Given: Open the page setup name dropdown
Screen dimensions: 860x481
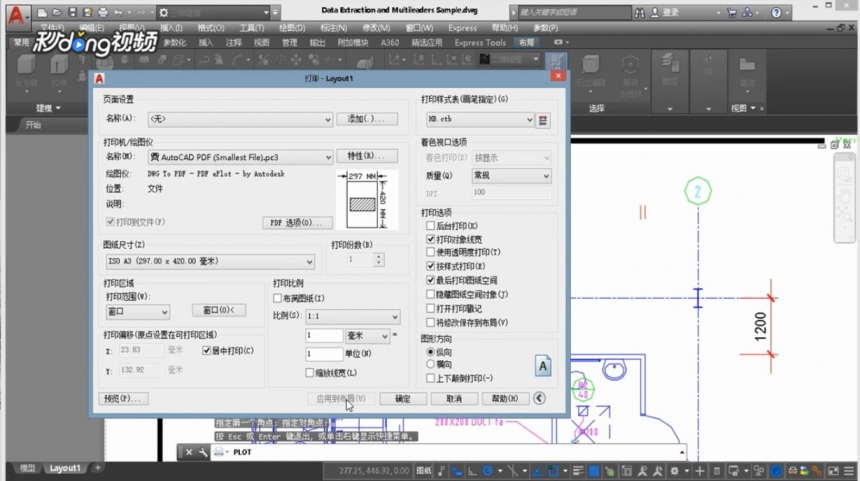Looking at the screenshot, I should (x=240, y=119).
